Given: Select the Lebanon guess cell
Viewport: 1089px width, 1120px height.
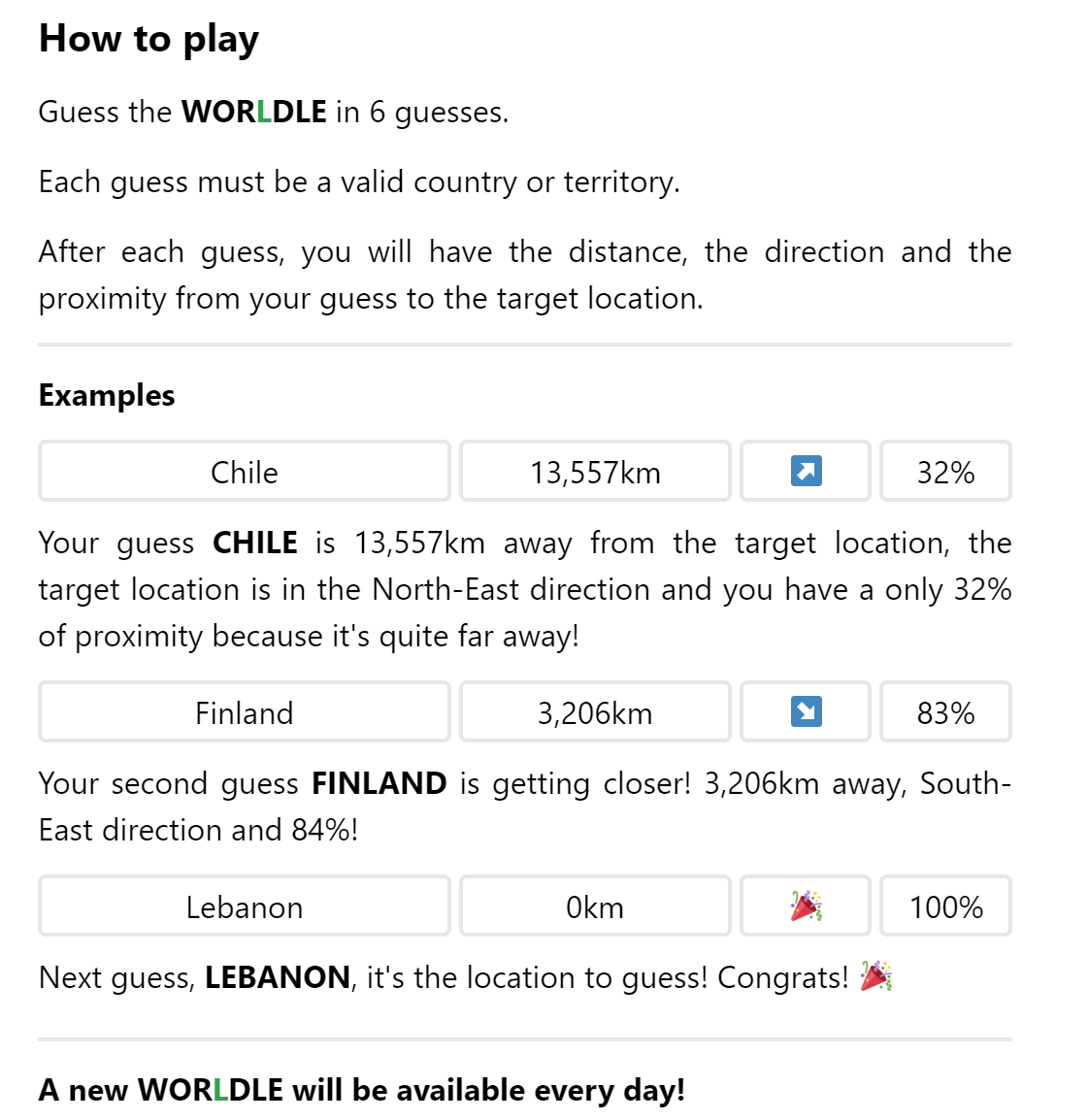Looking at the screenshot, I should tap(245, 906).
